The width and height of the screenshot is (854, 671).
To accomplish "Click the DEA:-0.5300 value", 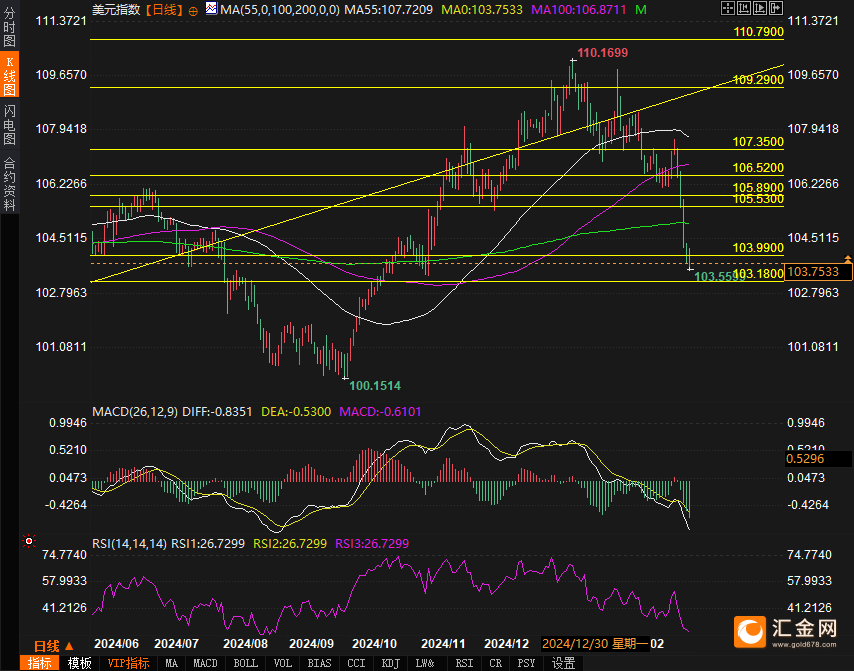I will 296,412.
